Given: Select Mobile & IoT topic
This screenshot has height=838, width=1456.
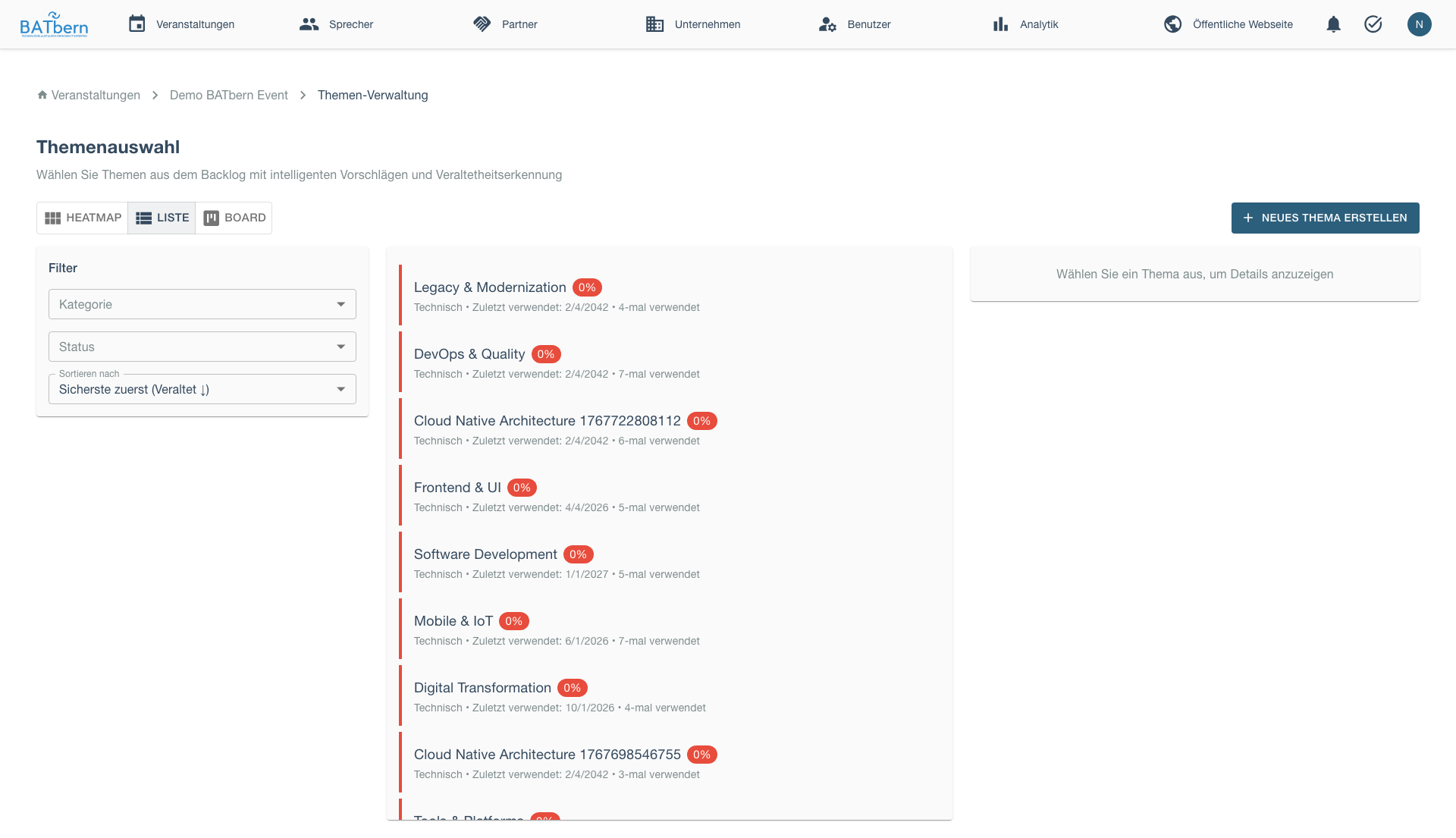Looking at the screenshot, I should (670, 630).
